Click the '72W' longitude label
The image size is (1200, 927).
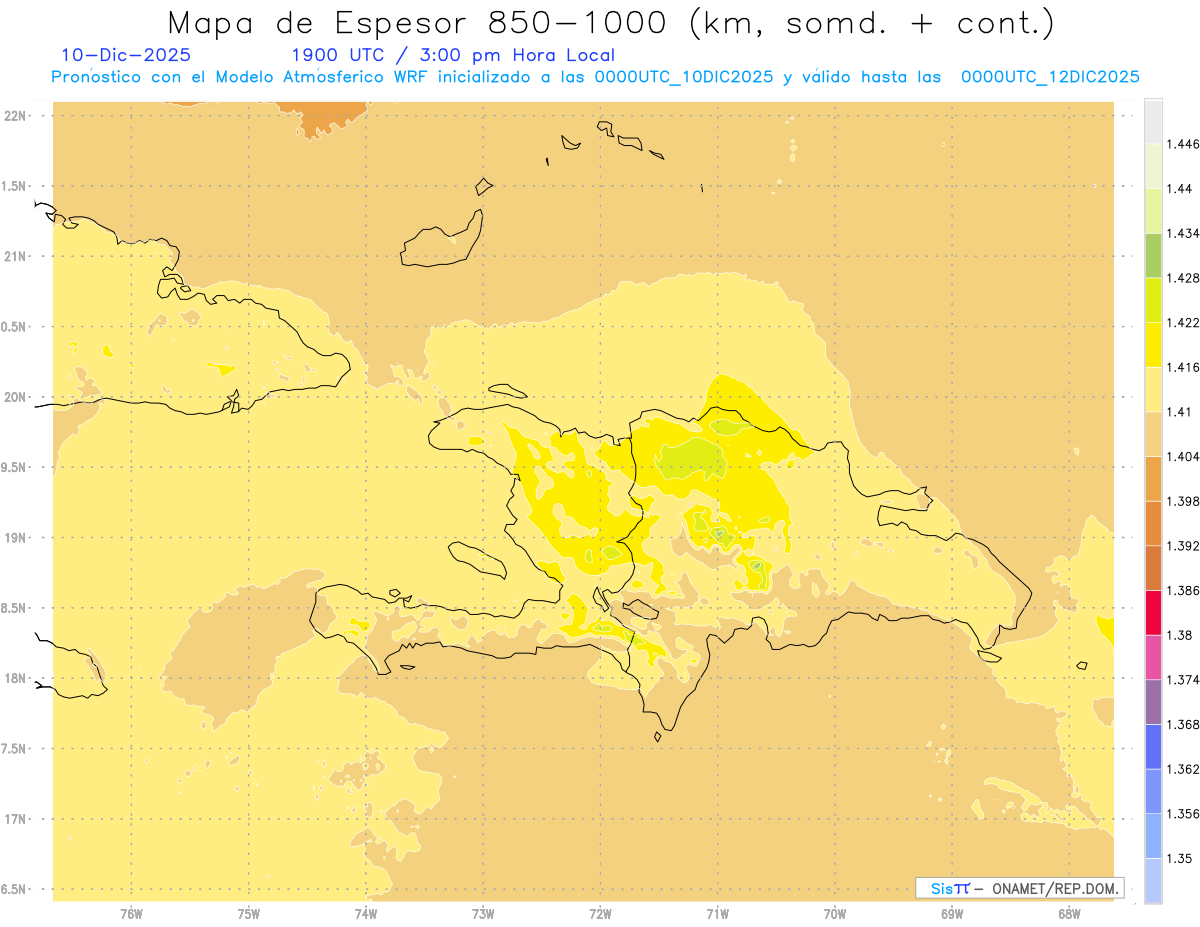click(x=601, y=914)
